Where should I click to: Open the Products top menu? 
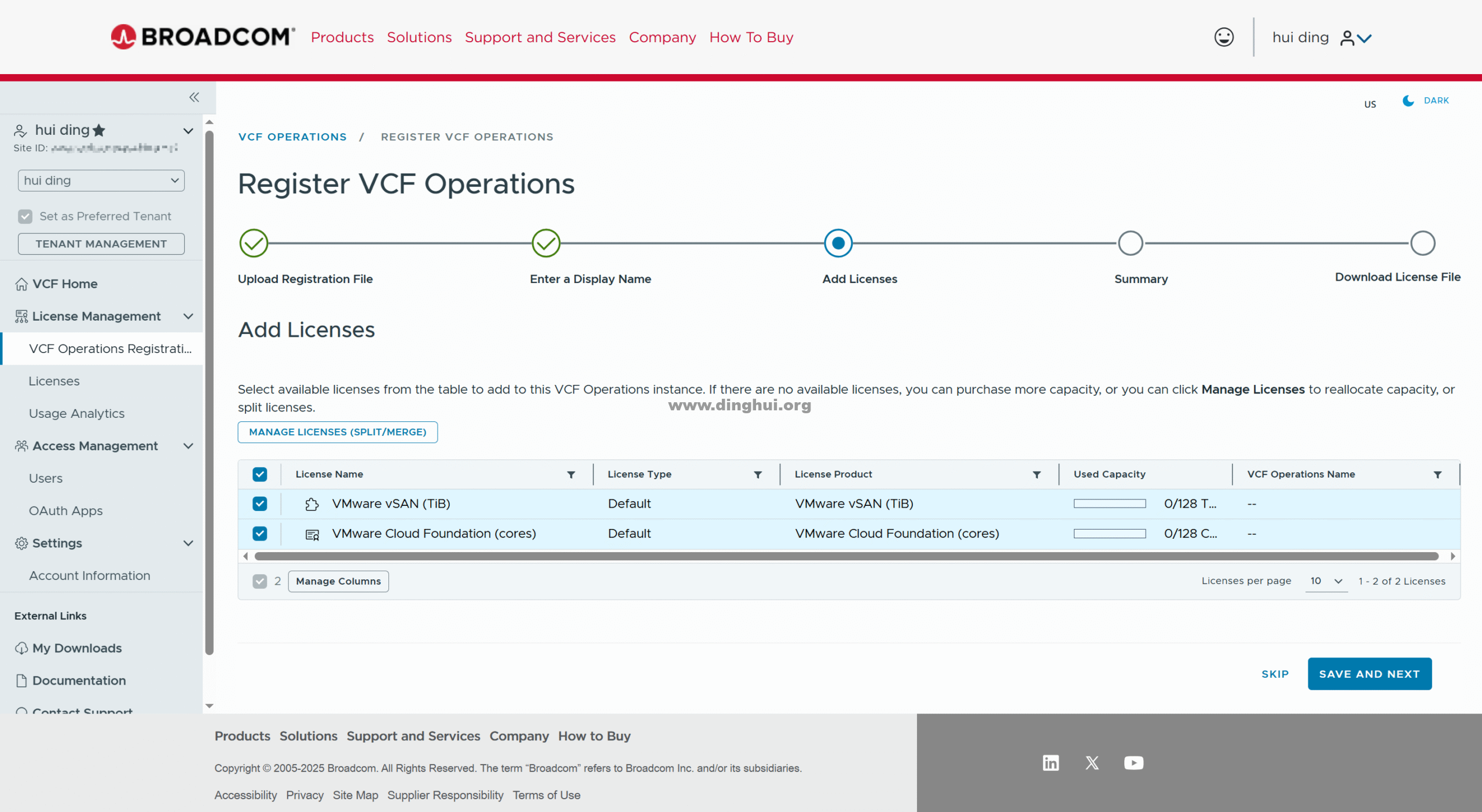pos(342,38)
